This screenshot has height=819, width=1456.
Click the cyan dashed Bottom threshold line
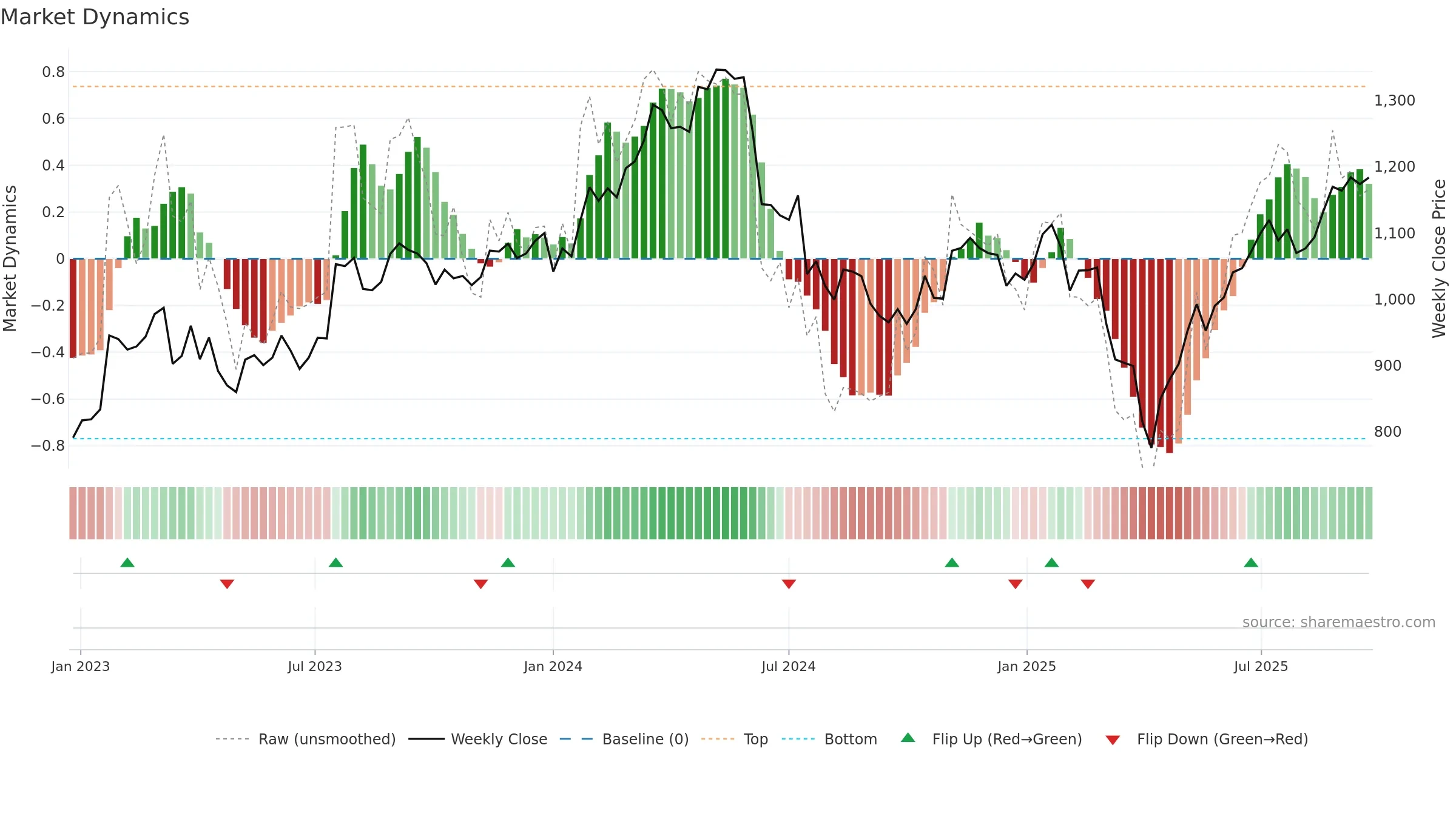pos(720,439)
